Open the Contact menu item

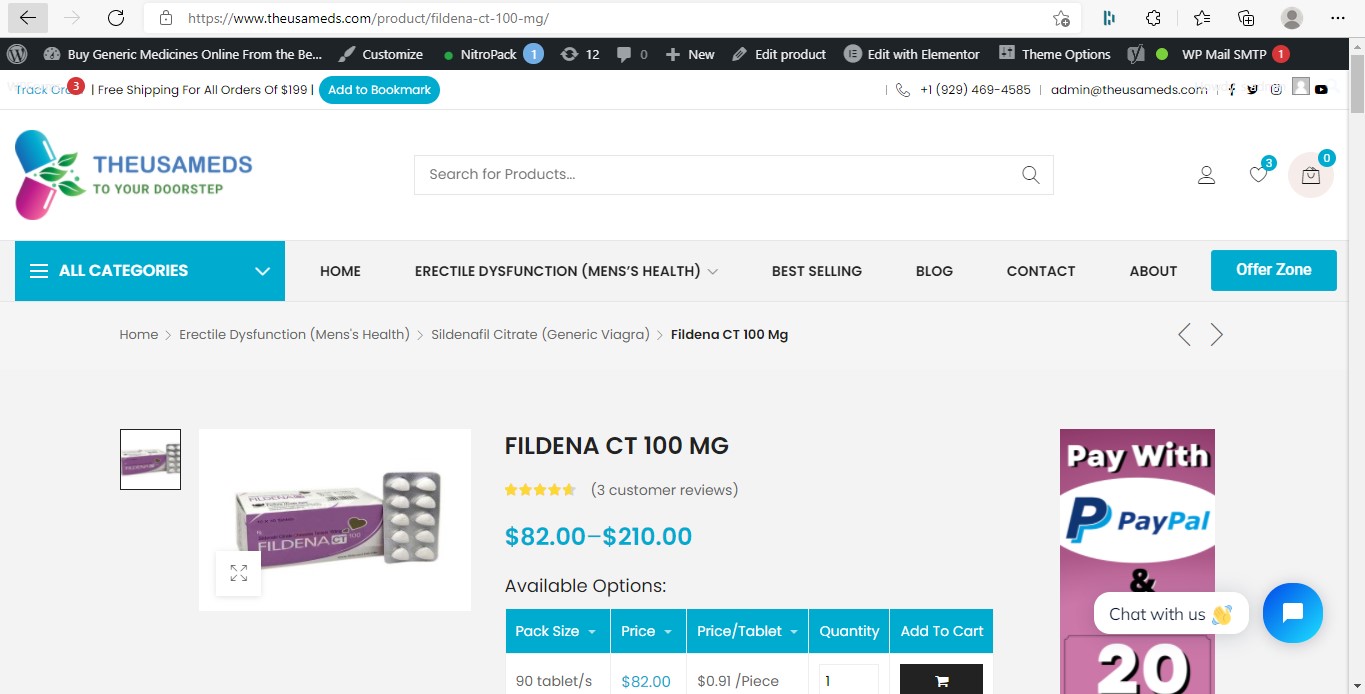click(x=1041, y=271)
